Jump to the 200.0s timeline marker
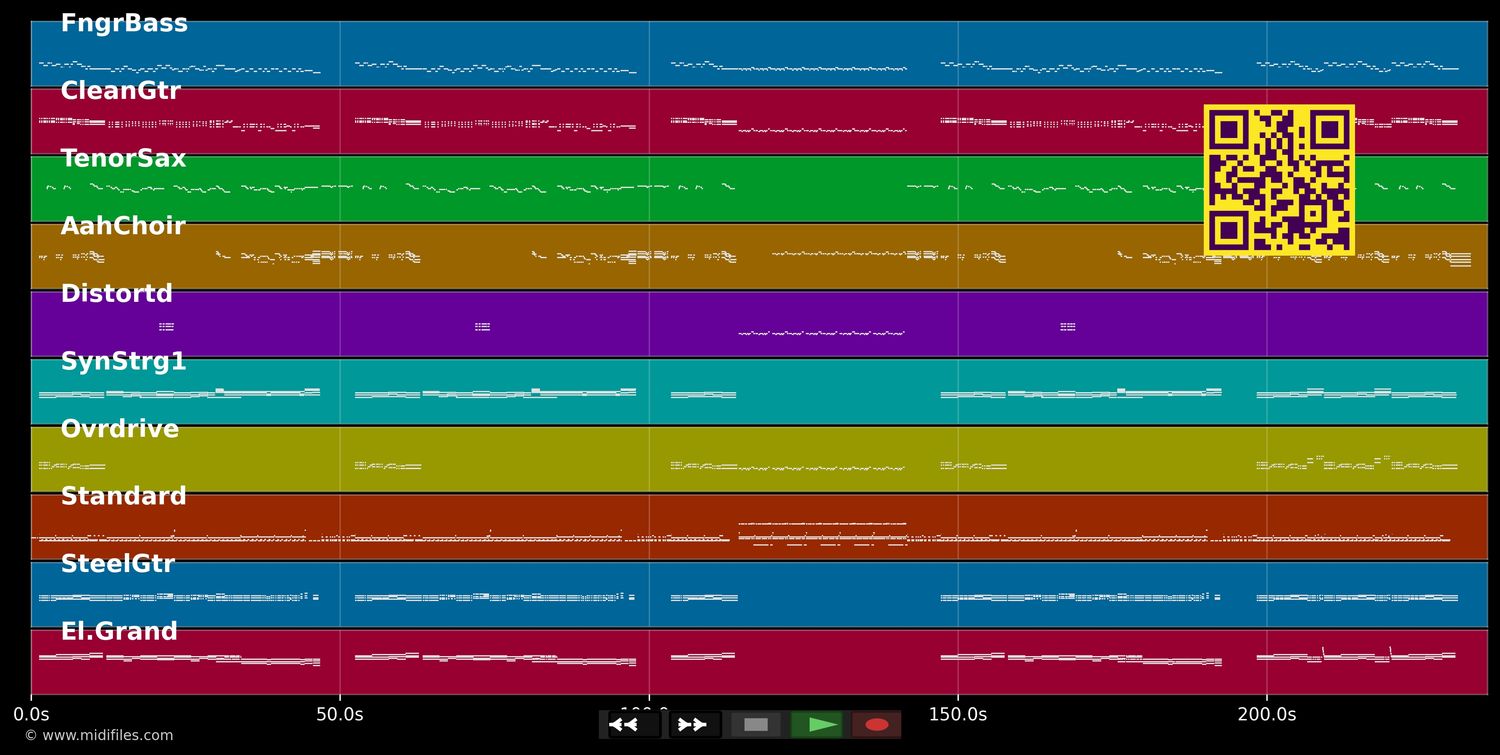This screenshot has width=1500, height=755. tap(1266, 715)
